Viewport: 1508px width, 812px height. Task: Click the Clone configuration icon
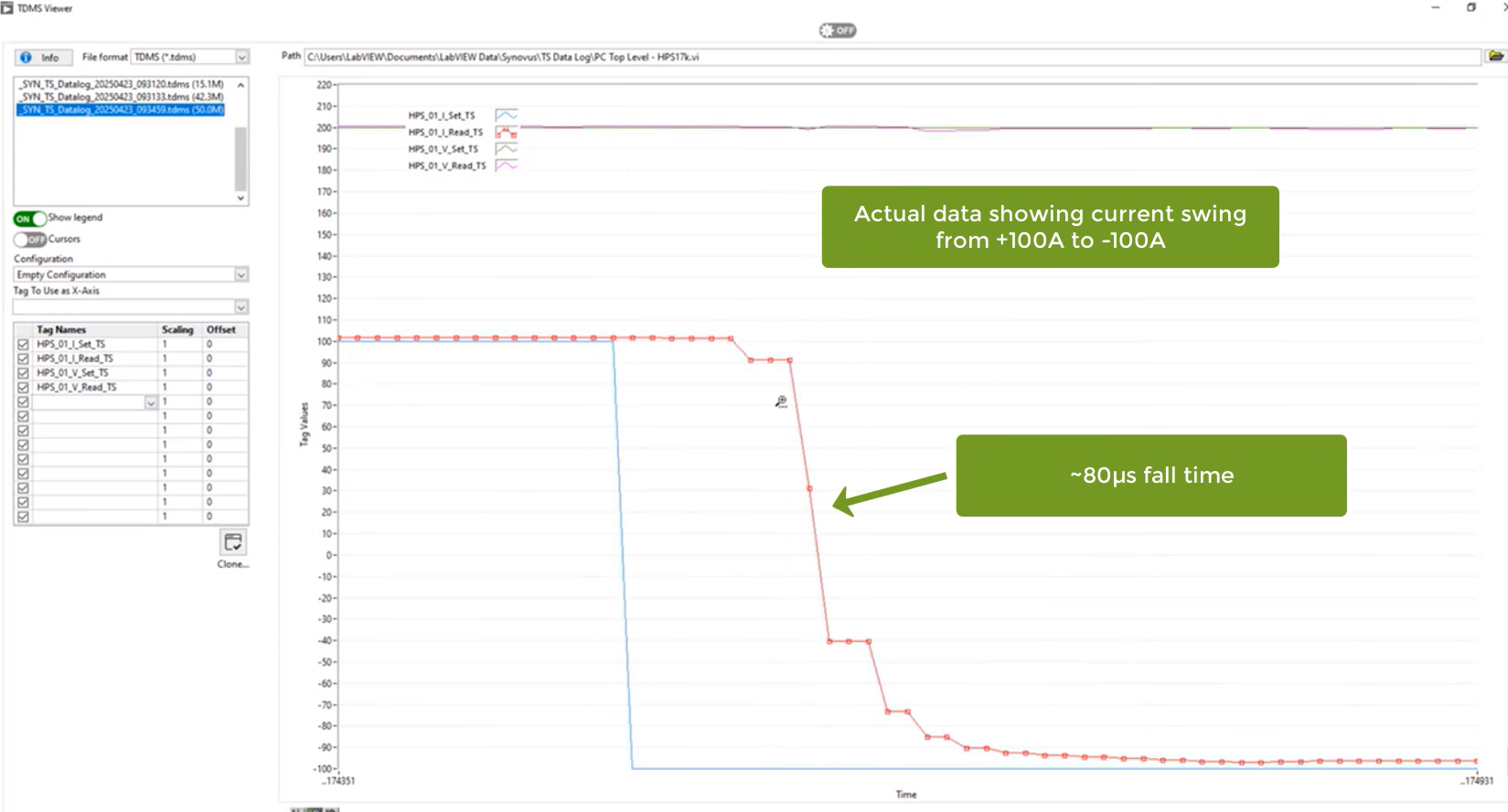233,542
